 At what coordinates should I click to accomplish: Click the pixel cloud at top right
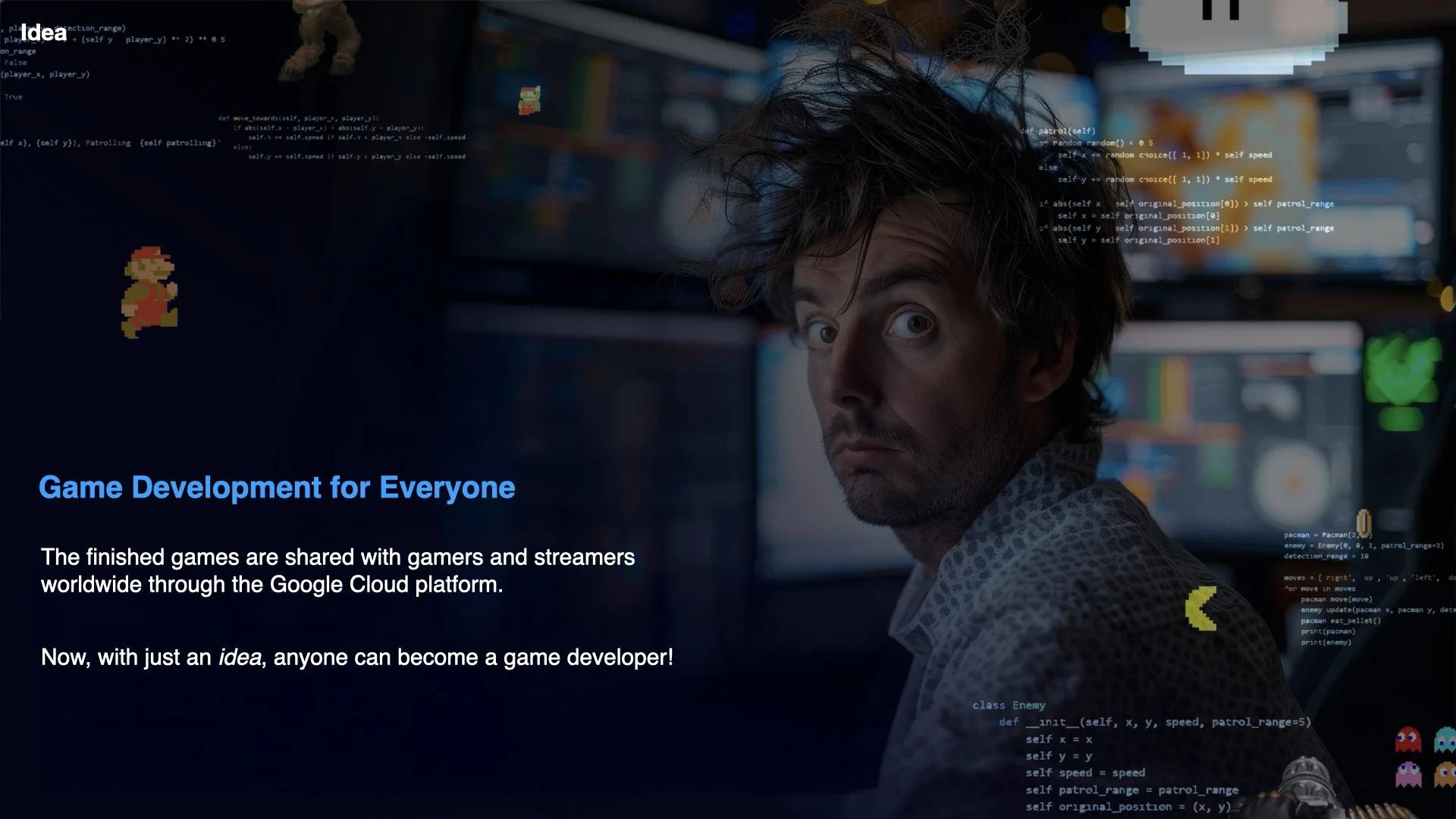(1236, 34)
